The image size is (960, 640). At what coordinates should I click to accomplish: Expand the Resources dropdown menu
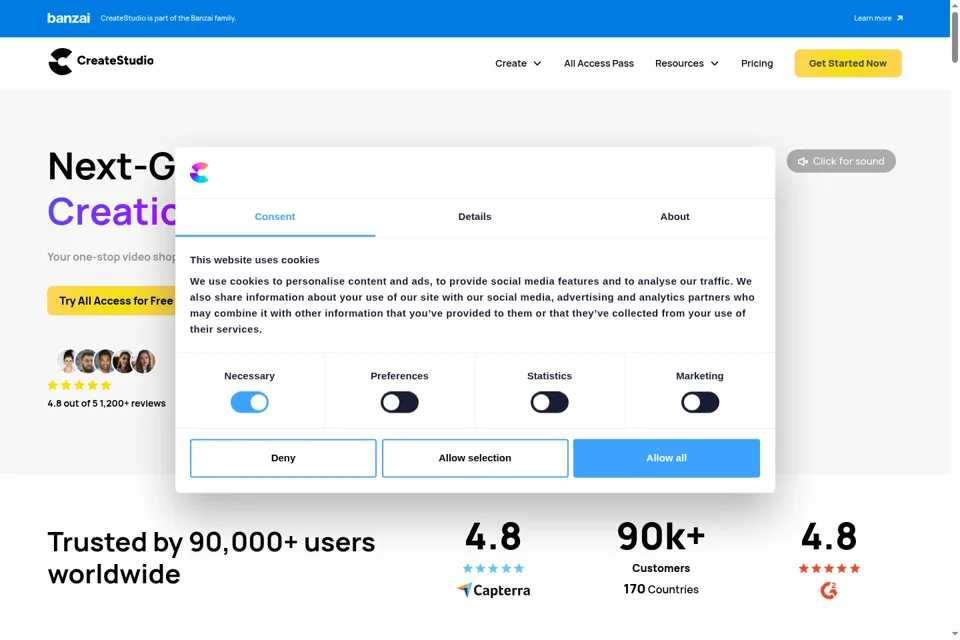click(686, 64)
